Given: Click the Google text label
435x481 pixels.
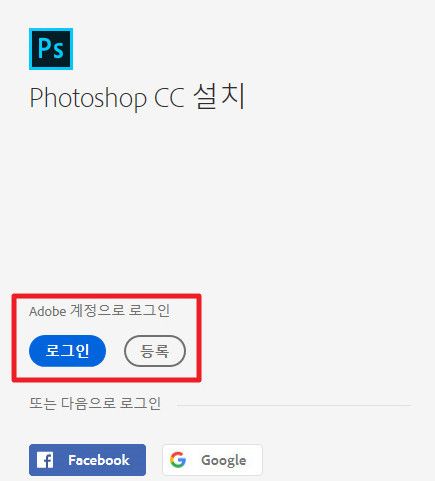Looking at the screenshot, I should pyautogui.click(x=224, y=460).
